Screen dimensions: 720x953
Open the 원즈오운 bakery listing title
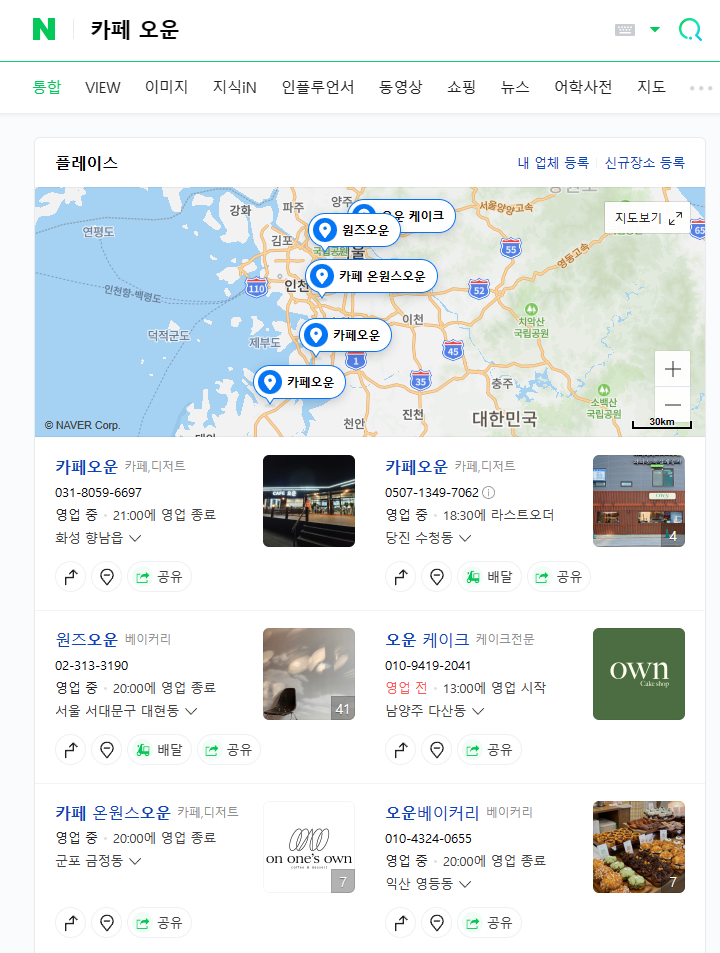click(86, 639)
